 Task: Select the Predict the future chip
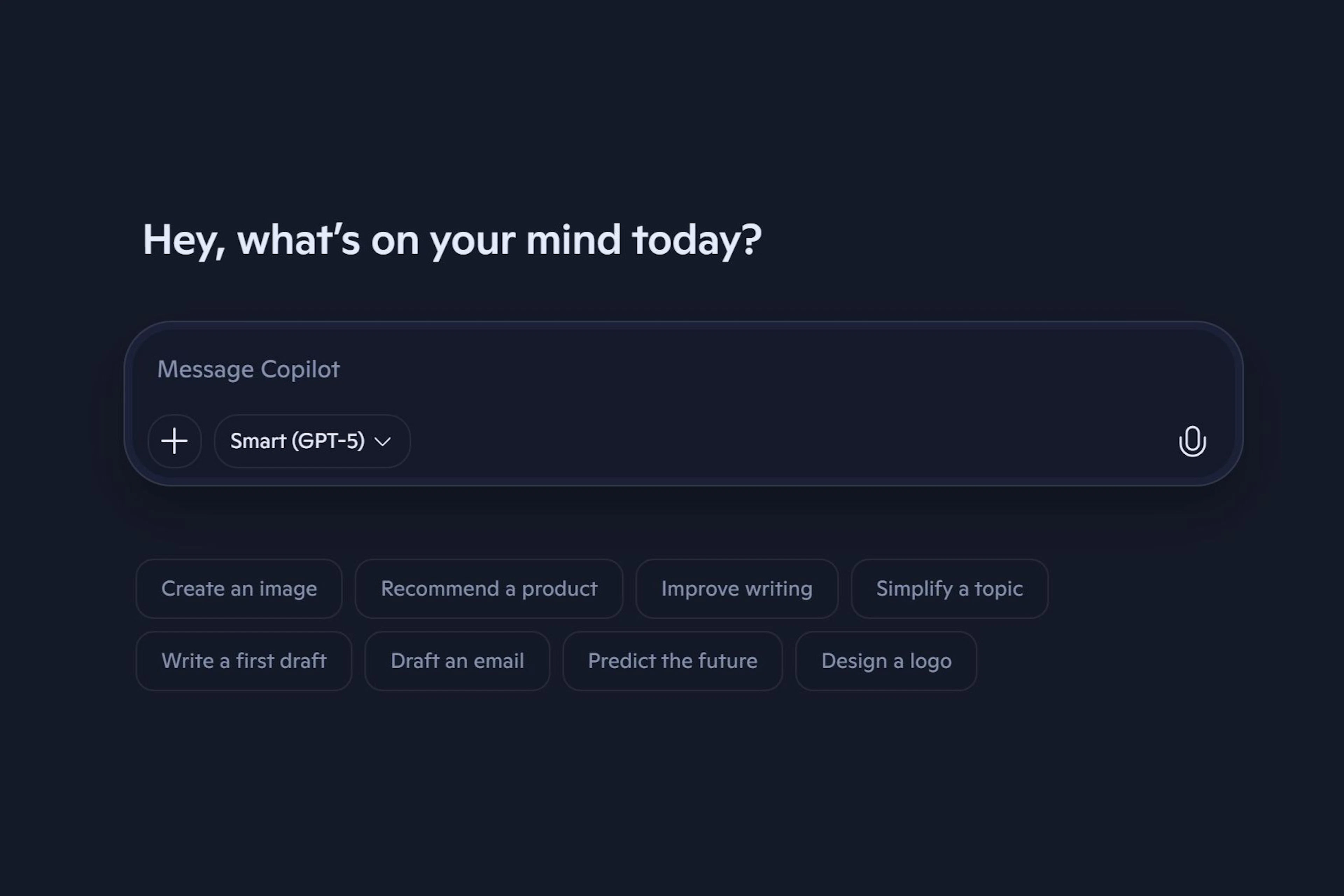click(672, 661)
